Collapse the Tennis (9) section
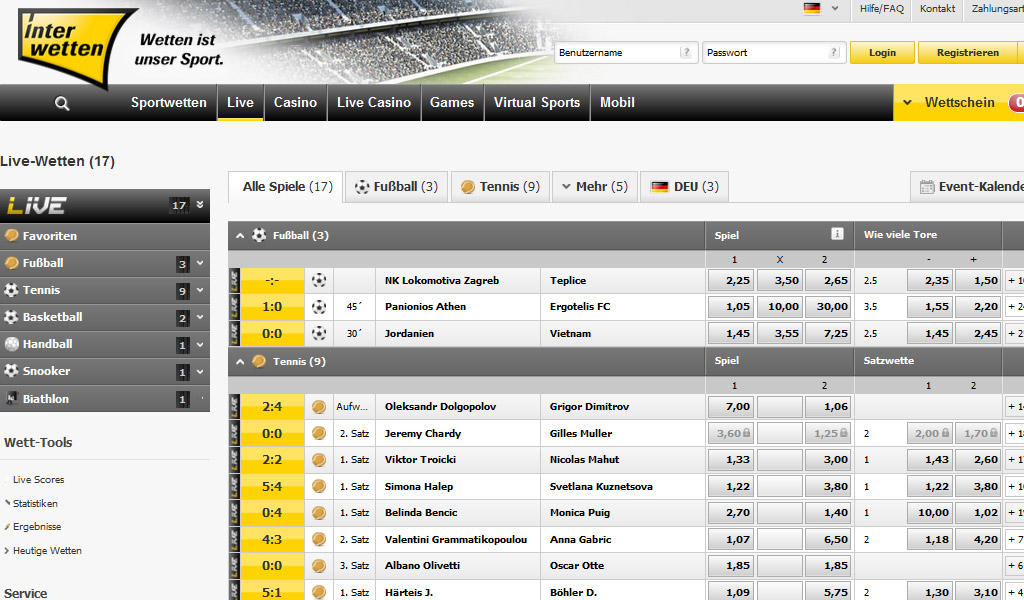Viewport: 1024px width, 600px height. coord(240,362)
